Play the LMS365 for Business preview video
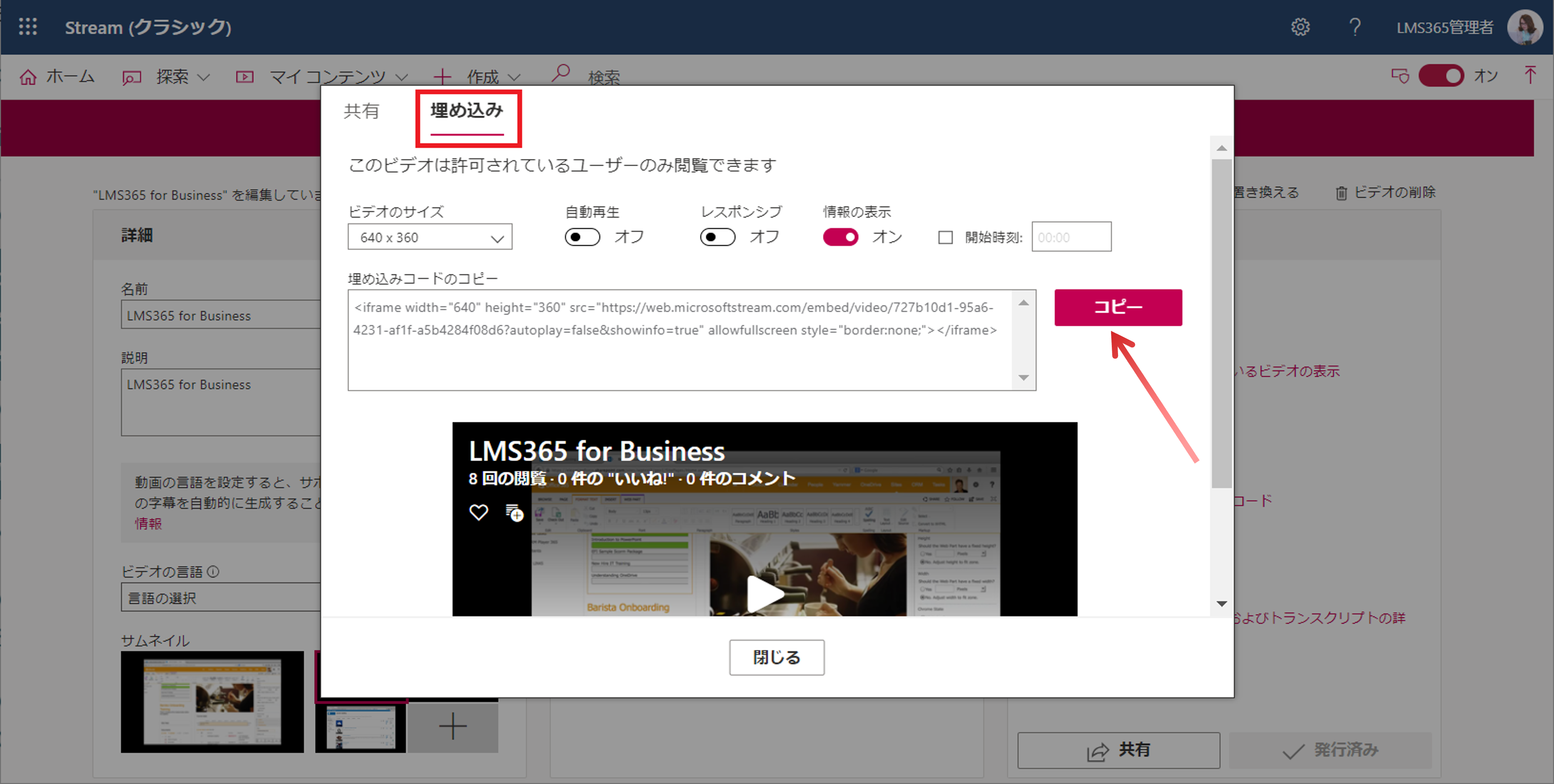Viewport: 1554px width, 784px height. point(765,593)
